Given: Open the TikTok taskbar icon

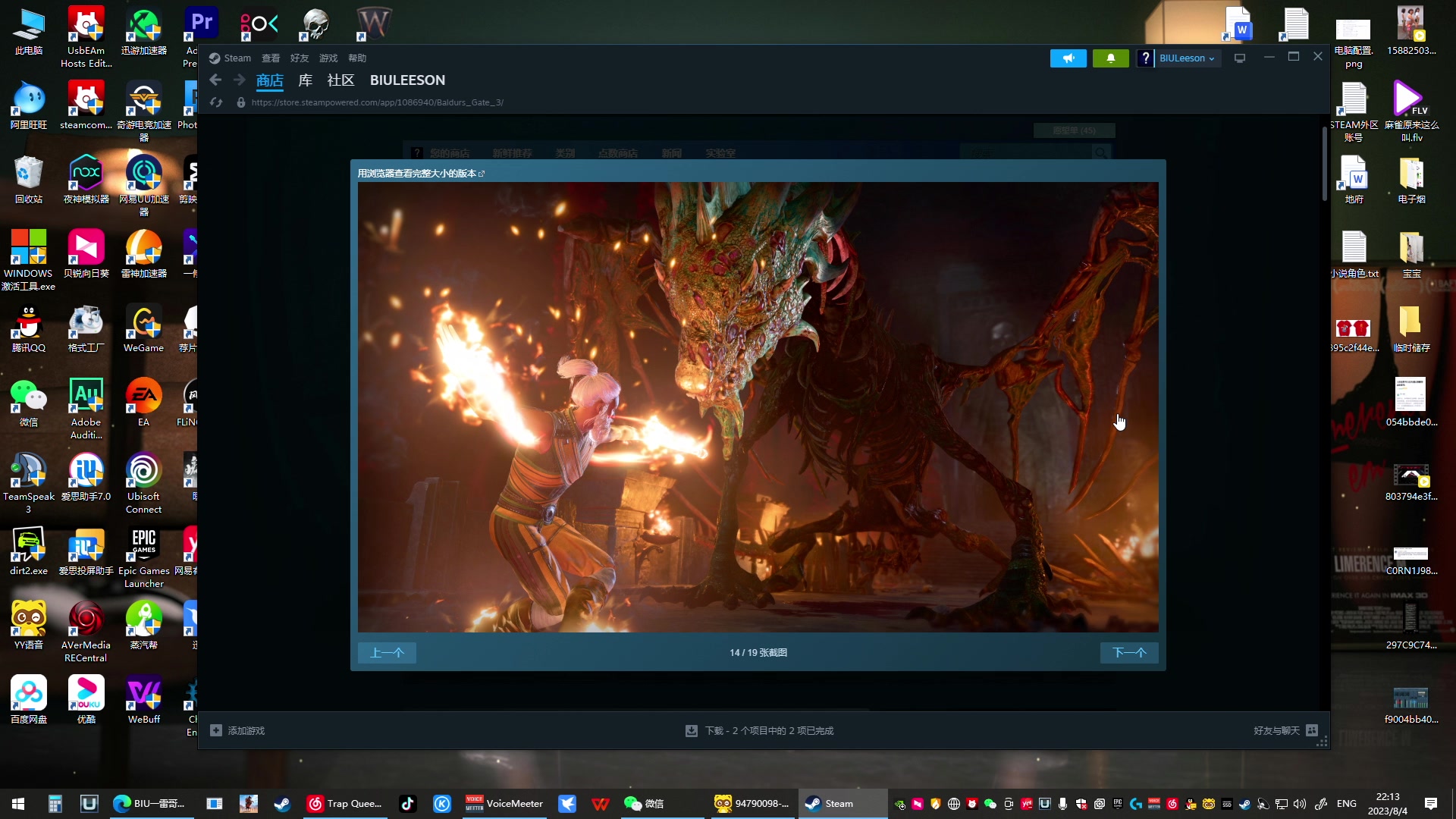Looking at the screenshot, I should pyautogui.click(x=407, y=804).
